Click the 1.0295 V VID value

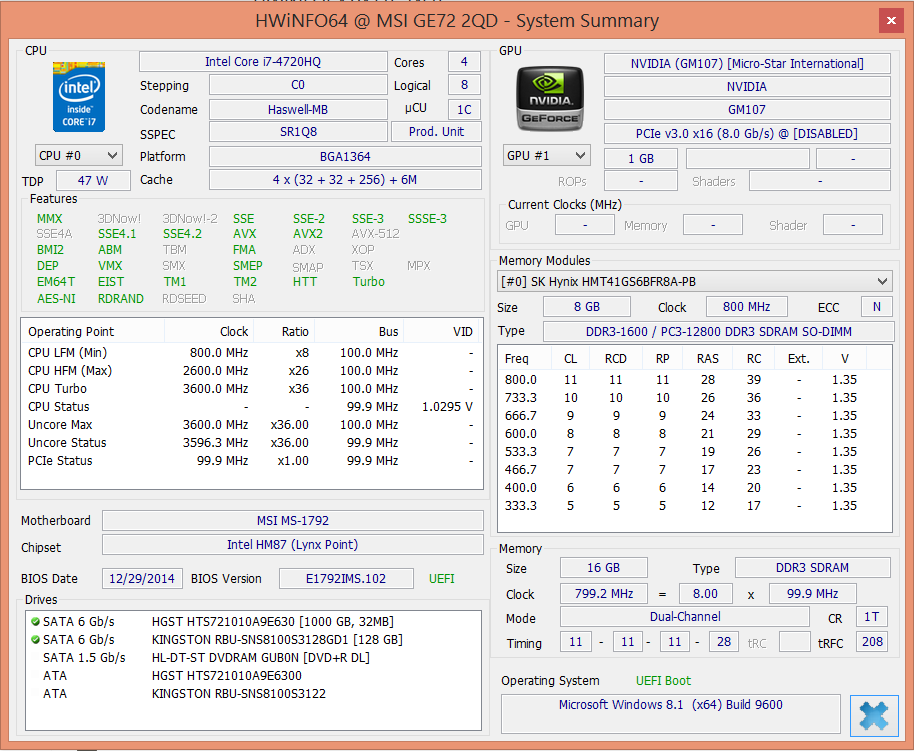click(x=447, y=406)
